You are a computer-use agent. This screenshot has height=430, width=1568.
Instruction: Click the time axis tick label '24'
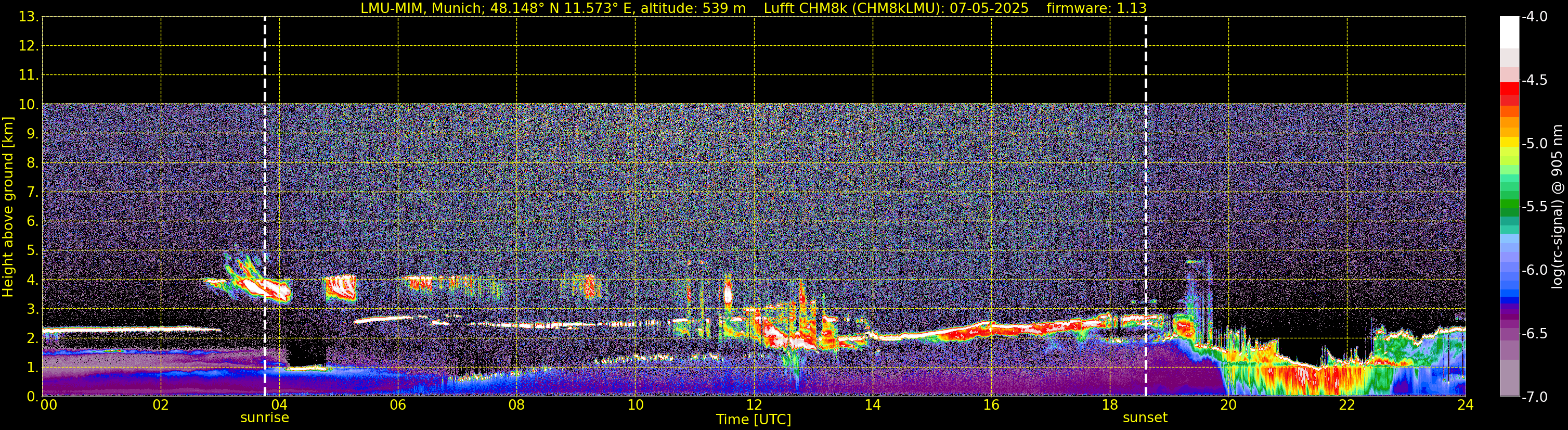[1465, 405]
